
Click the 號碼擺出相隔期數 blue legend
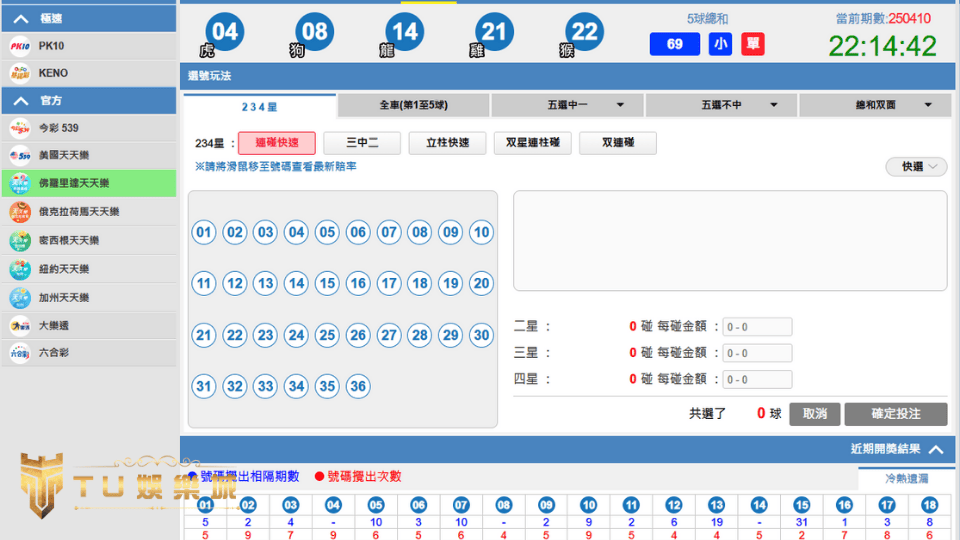click(244, 476)
